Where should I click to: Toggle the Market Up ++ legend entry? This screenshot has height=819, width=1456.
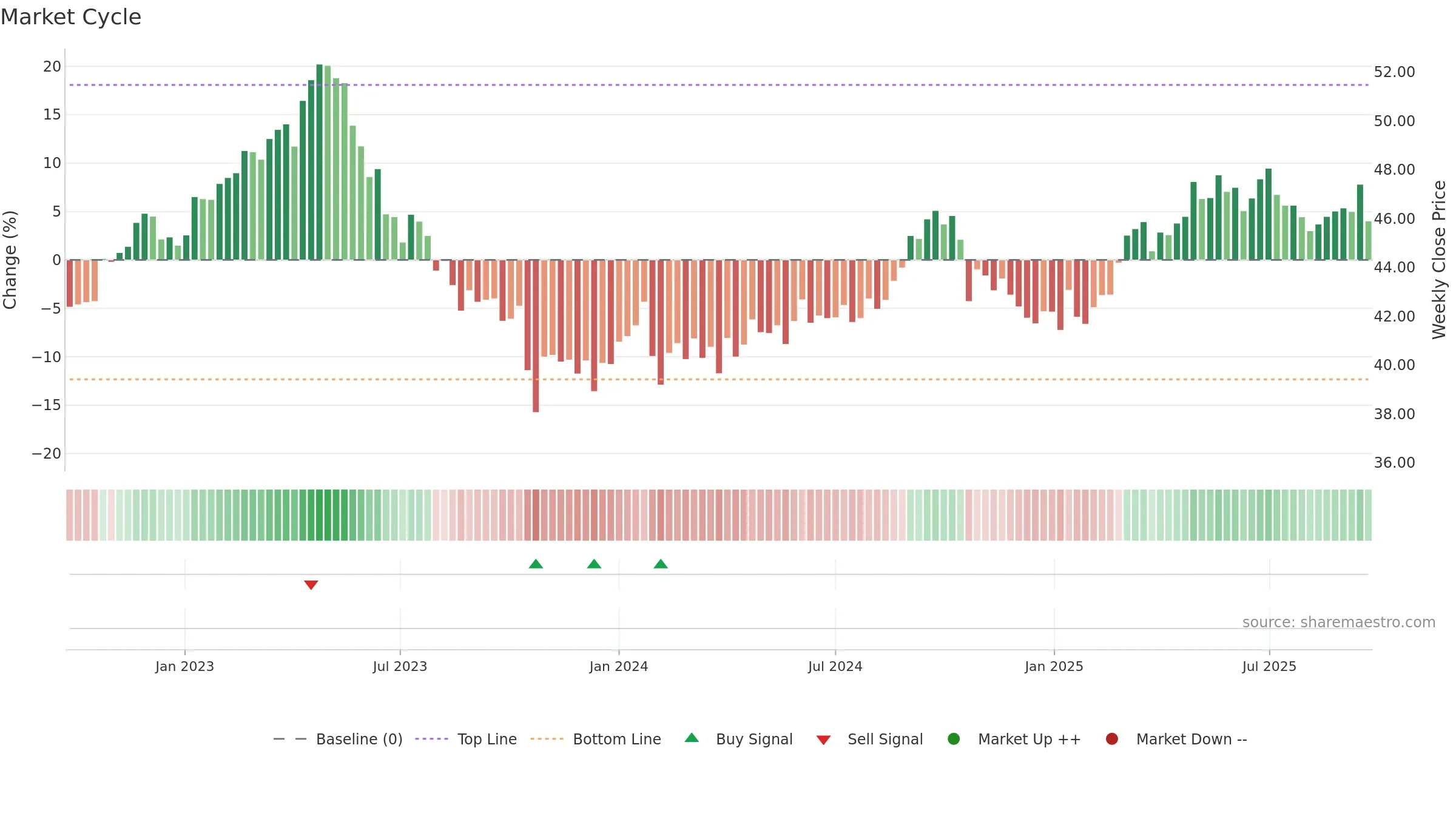pyautogui.click(x=1014, y=739)
